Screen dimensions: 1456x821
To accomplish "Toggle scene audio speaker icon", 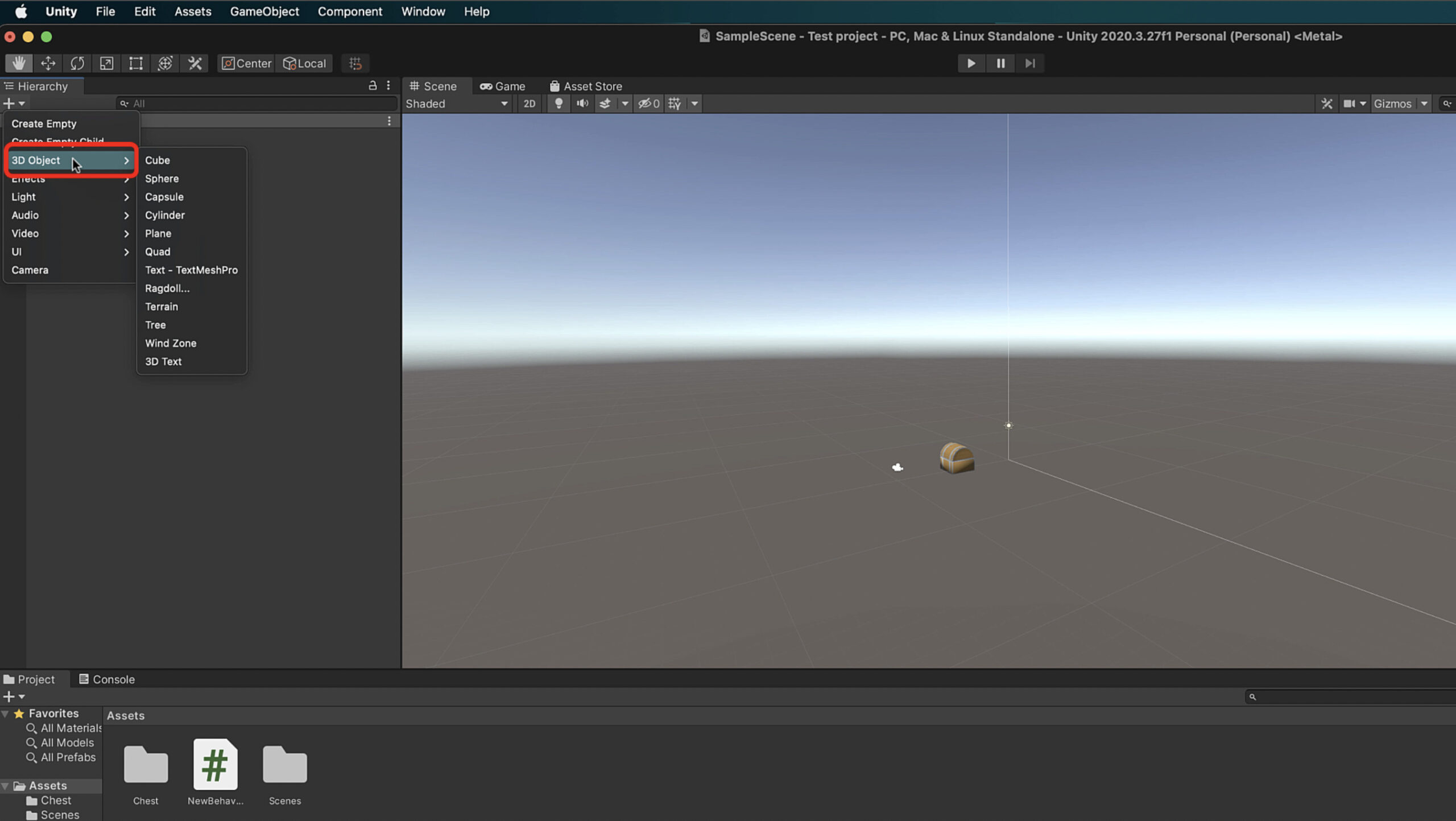I will pyautogui.click(x=582, y=104).
